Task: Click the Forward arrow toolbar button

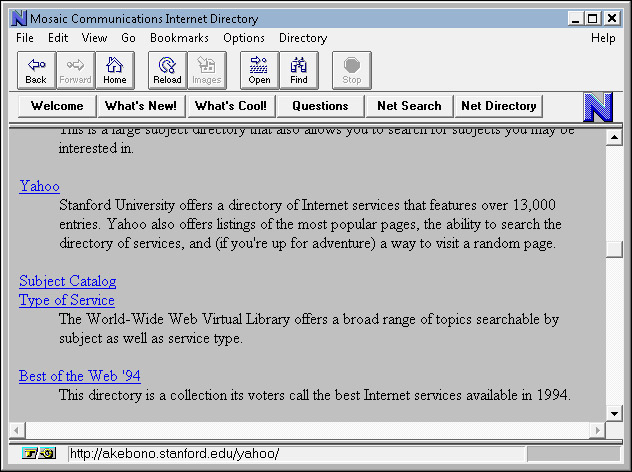Action: tap(75, 70)
